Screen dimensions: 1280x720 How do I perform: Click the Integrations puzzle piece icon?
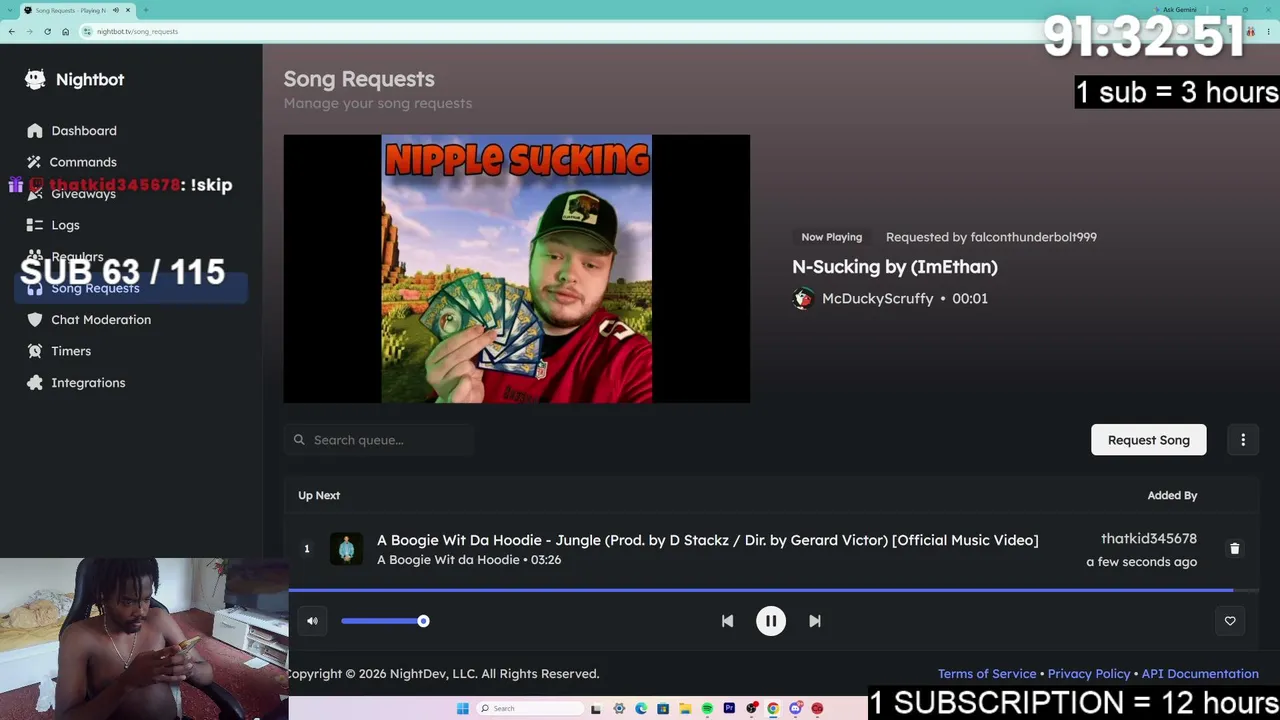pos(35,383)
